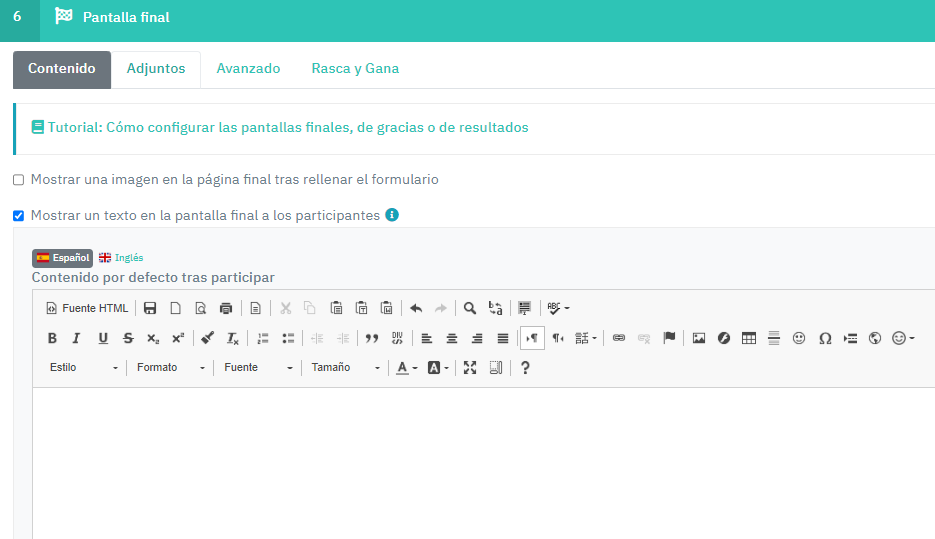Check 'Mostrar una imagen en la página final'
This screenshot has width=935, height=539.
coord(18,179)
